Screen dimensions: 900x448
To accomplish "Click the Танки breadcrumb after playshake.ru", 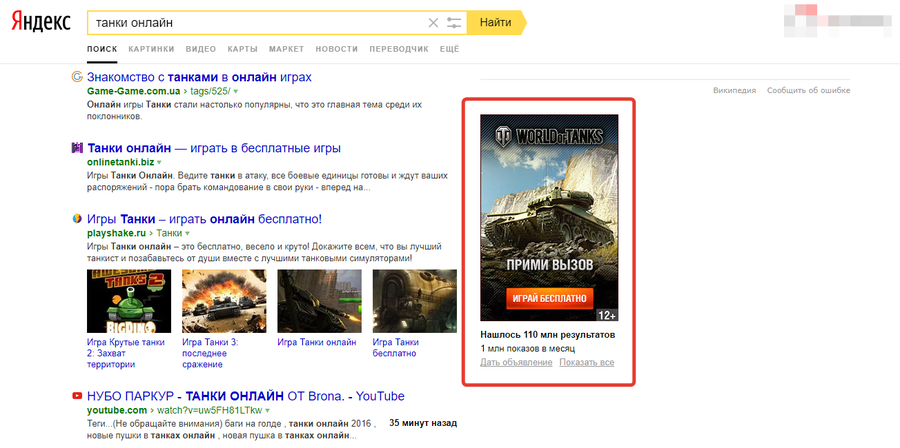I will tap(169, 233).
